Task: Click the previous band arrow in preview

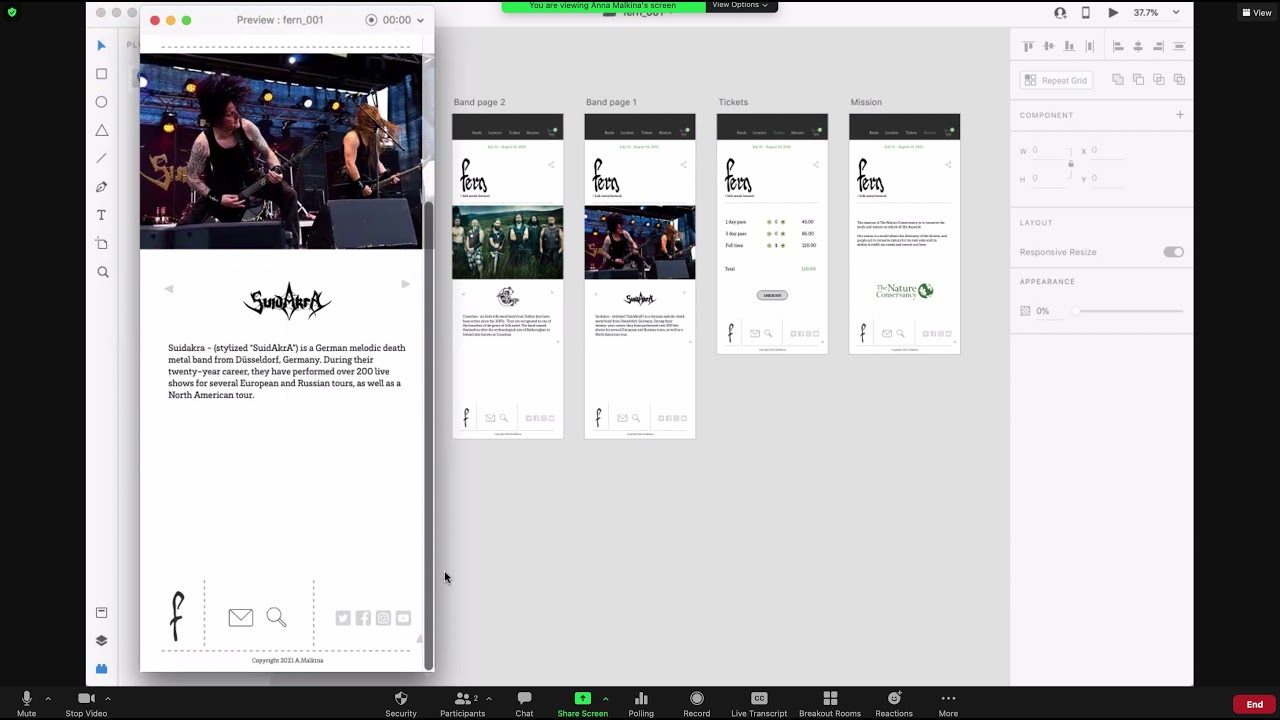Action: click(x=169, y=288)
